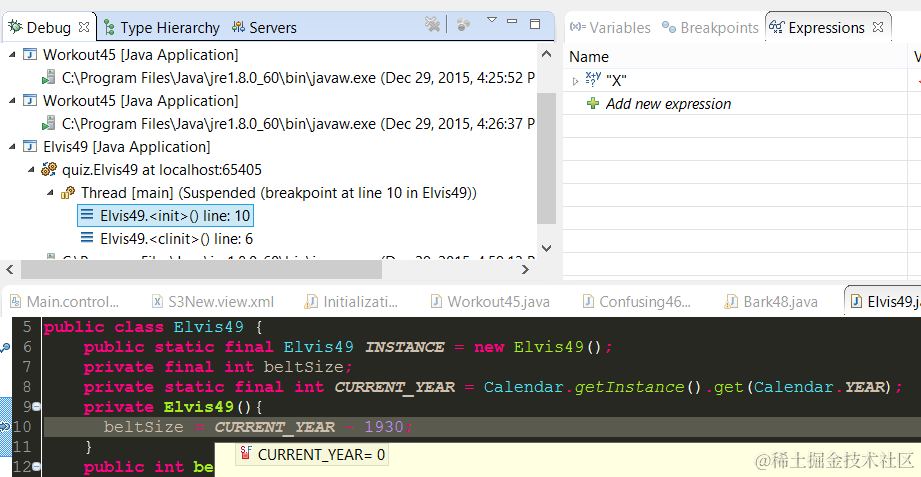Click line number 11 in gutter
The width and height of the screenshot is (921, 477).
(21, 446)
